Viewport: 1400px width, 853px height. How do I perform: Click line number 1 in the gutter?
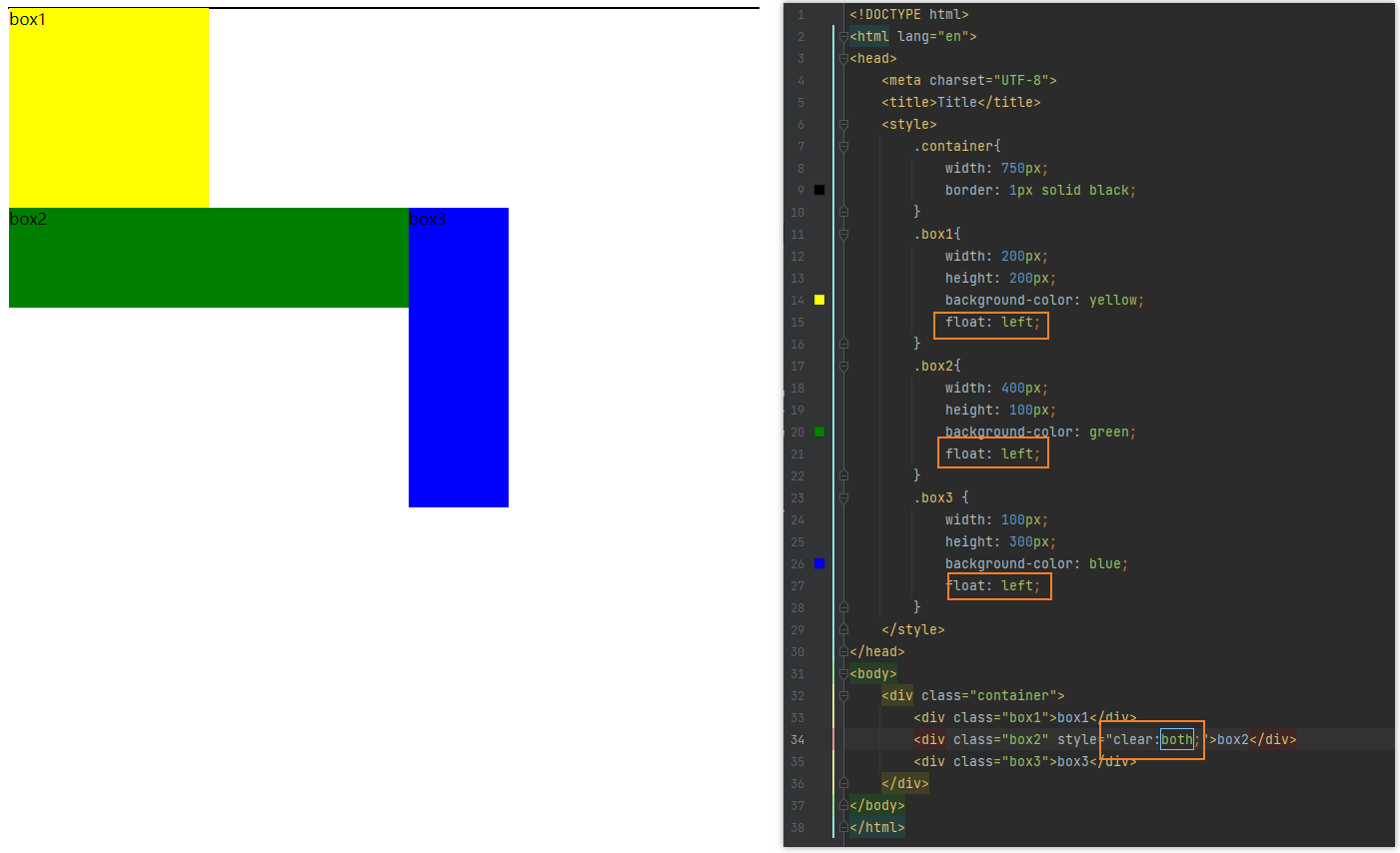[x=800, y=15]
